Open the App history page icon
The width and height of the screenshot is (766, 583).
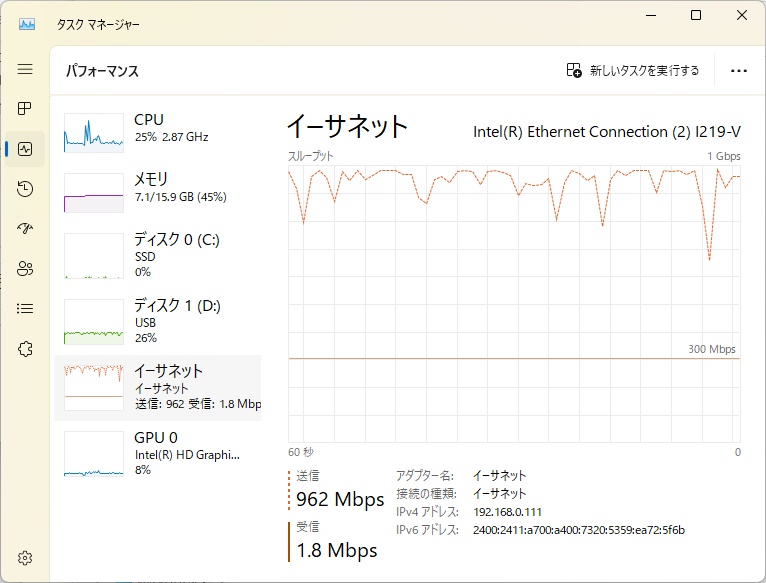25,189
